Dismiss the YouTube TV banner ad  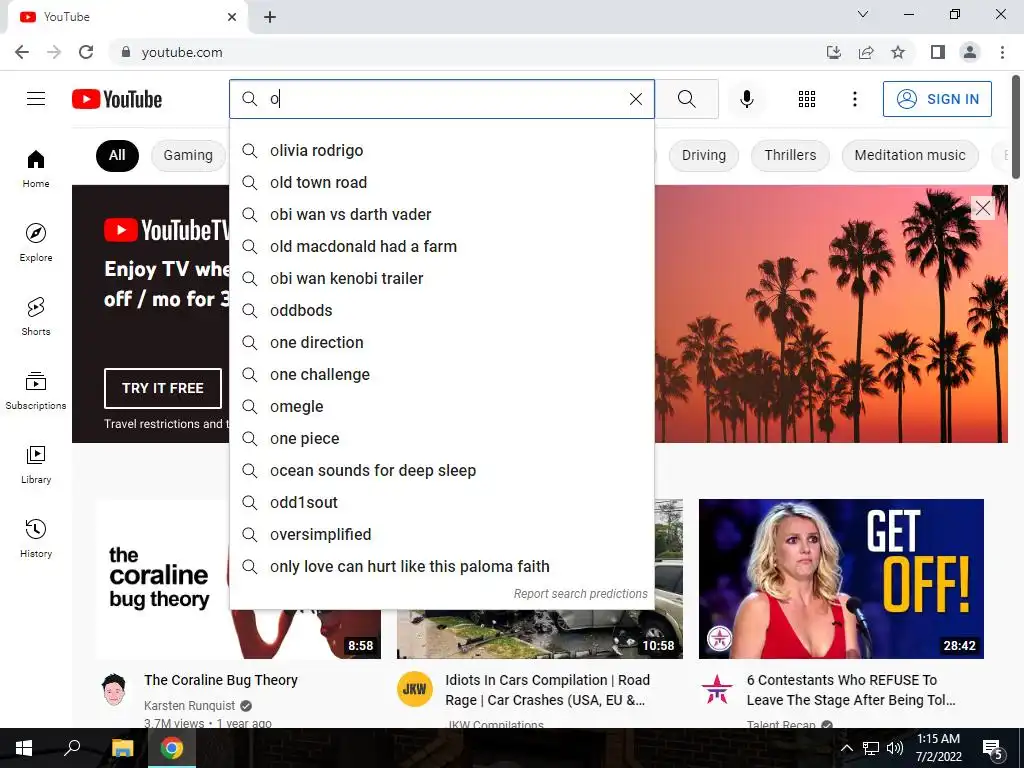pyautogui.click(x=982, y=208)
